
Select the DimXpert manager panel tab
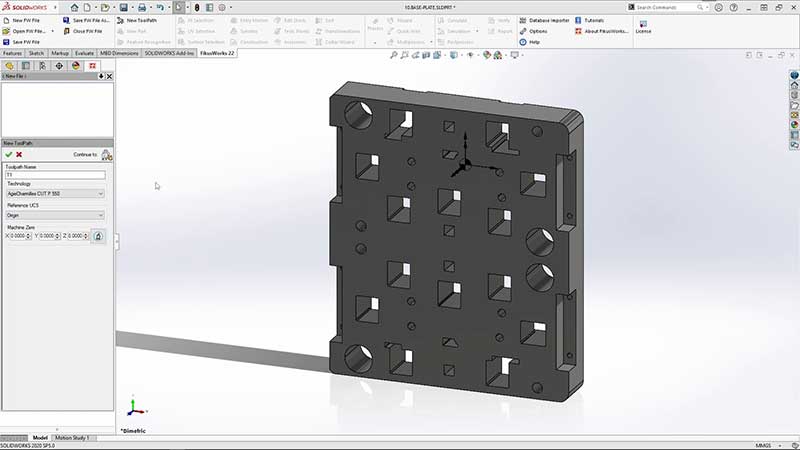[x=59, y=65]
